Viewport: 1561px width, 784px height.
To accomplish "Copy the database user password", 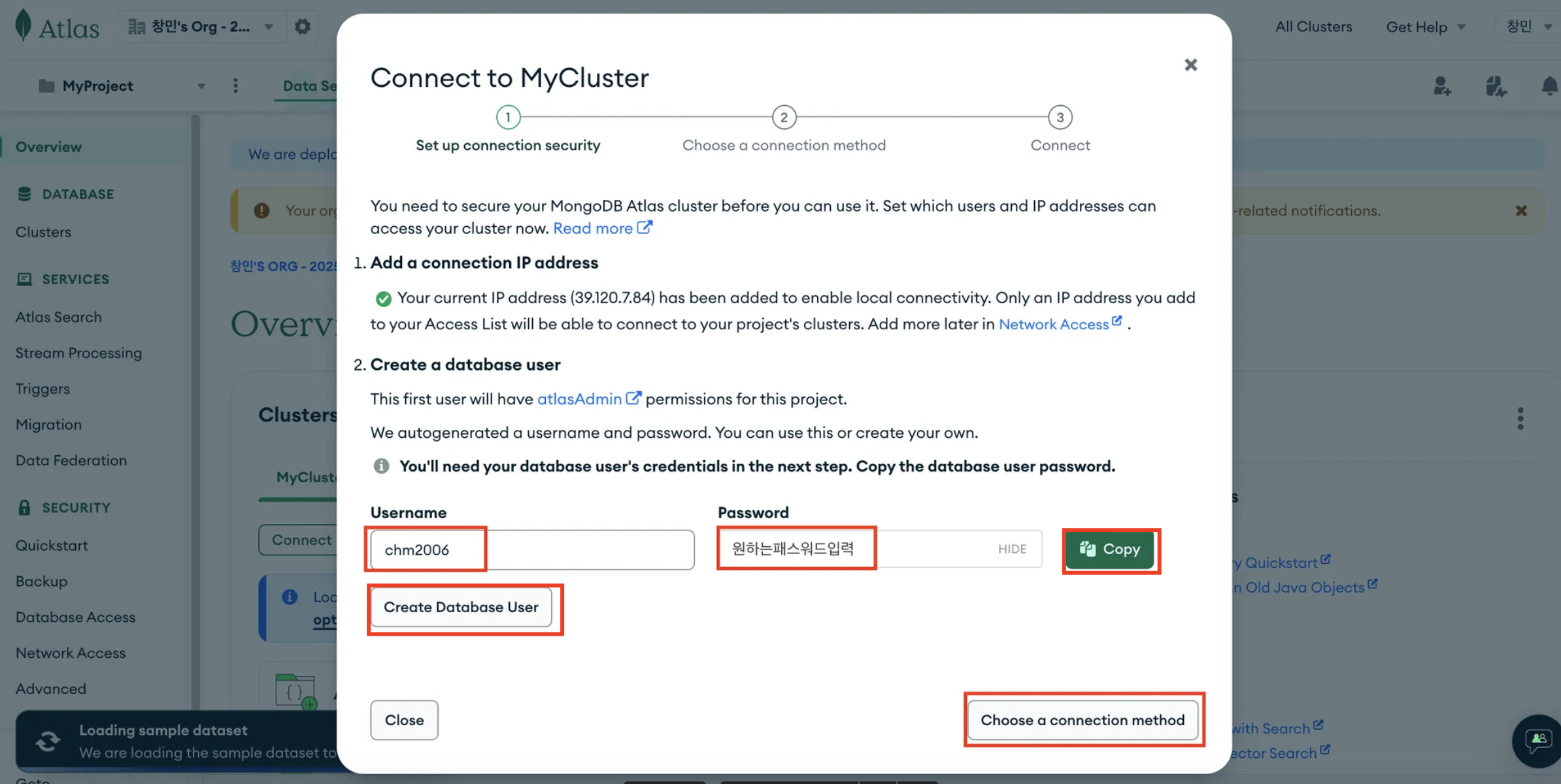I will 1110,549.
